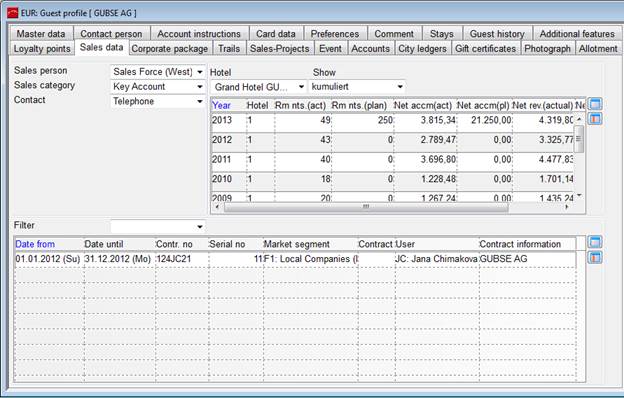
Task: Sort contracts by Date from header
Action: tap(49, 244)
